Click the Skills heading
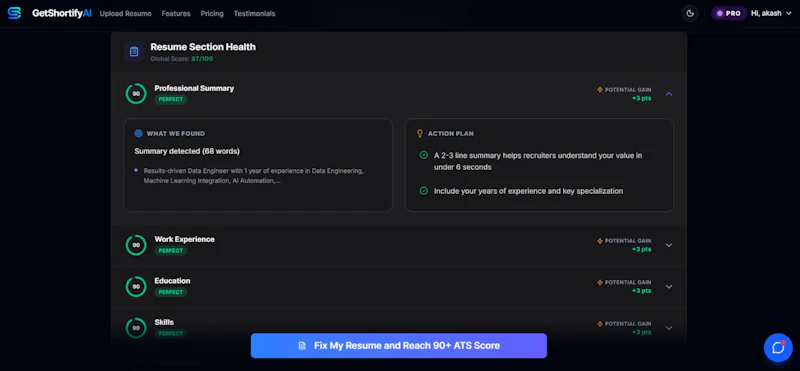800x371 pixels. pos(164,322)
